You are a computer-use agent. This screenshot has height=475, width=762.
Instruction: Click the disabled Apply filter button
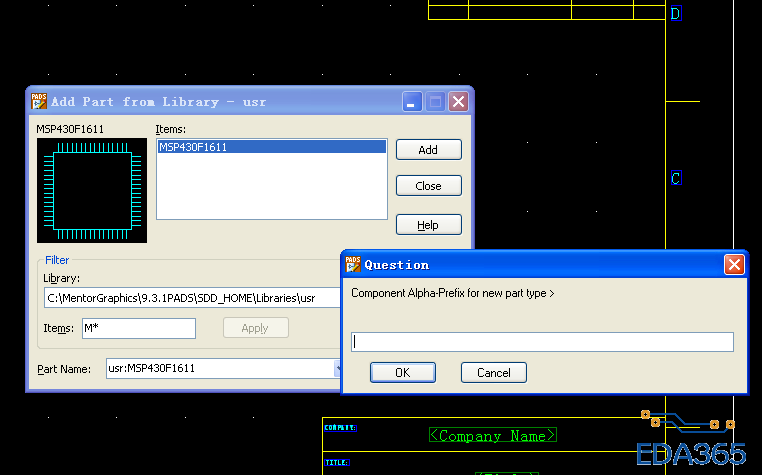pyautogui.click(x=256, y=328)
